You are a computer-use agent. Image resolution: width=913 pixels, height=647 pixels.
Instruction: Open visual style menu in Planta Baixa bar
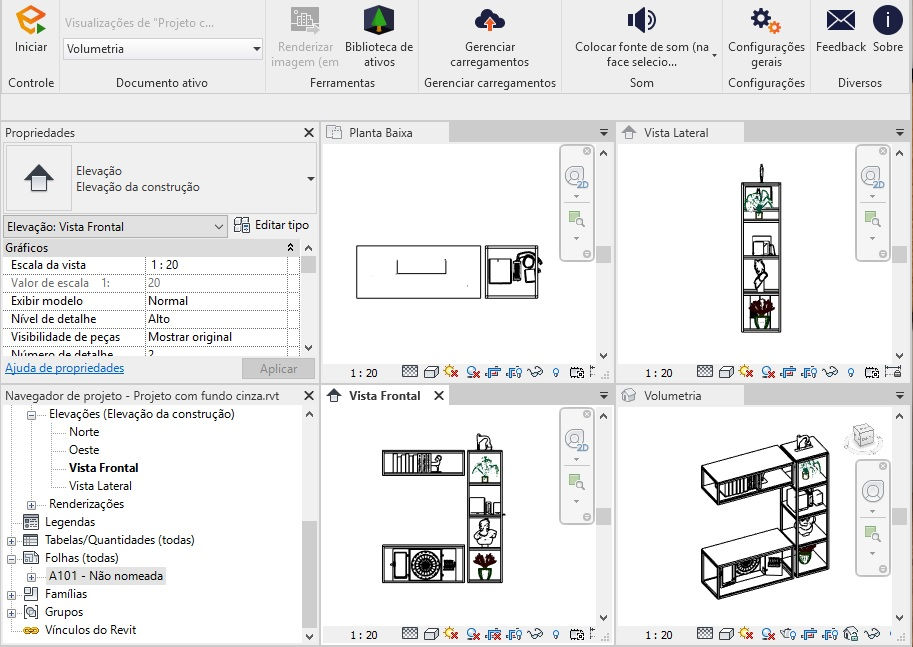click(x=431, y=372)
